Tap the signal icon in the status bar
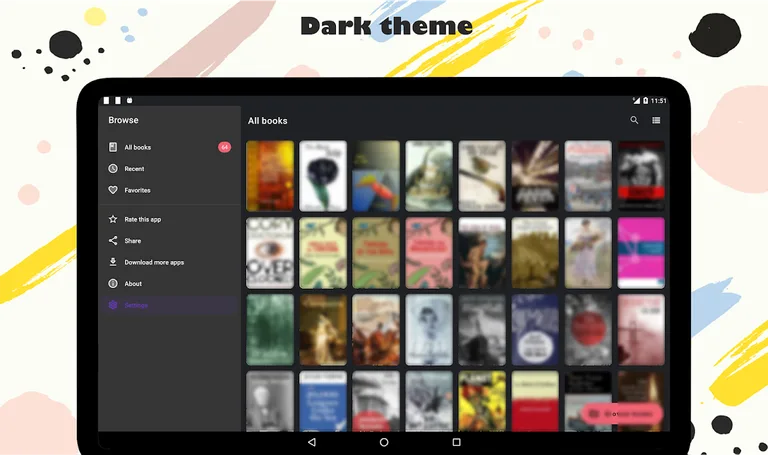The image size is (768, 455). pos(636,100)
